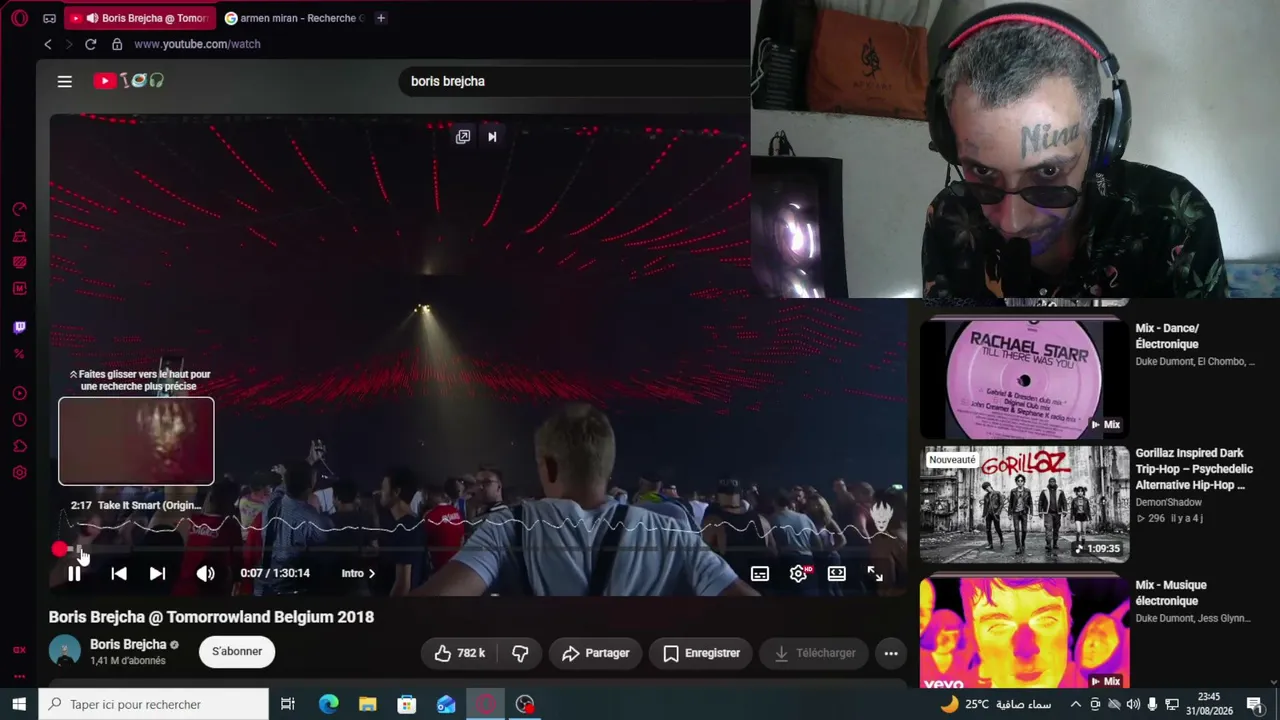Screen dimensions: 1280x720
Task: Open the Twitch sidebar panel
Action: coord(19,327)
